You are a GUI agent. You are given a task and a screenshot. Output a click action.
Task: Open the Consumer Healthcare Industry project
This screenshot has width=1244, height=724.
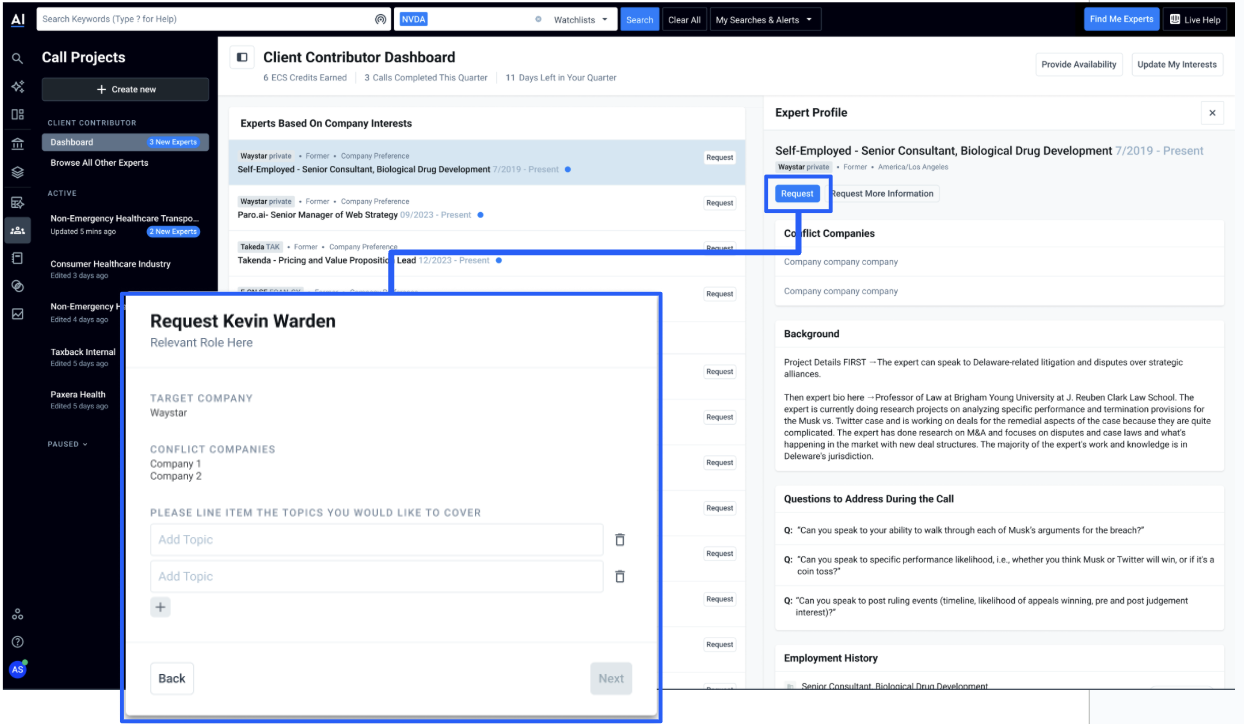pos(110,264)
